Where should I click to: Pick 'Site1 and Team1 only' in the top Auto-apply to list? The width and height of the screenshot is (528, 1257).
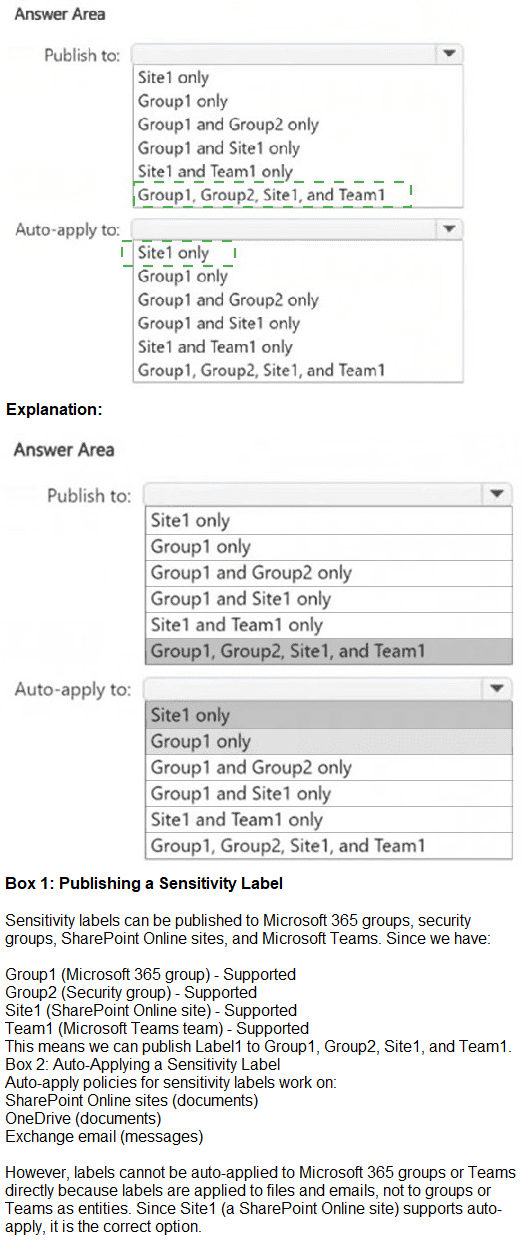pyautogui.click(x=215, y=347)
